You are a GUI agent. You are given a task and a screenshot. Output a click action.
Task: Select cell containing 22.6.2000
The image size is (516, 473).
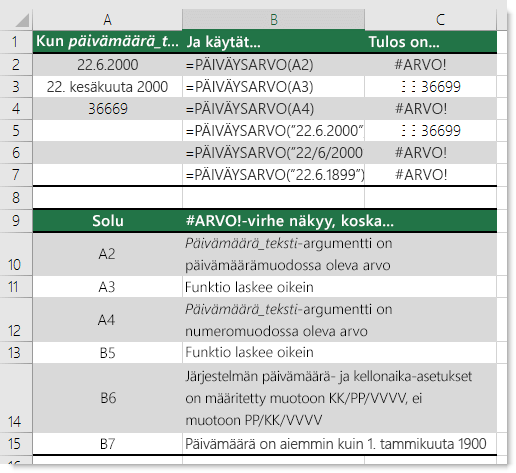(107, 65)
